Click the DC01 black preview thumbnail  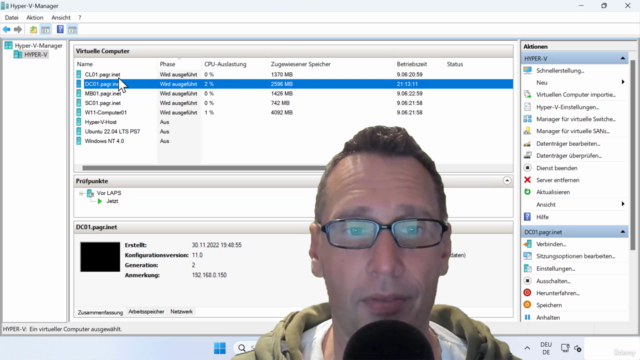click(x=100, y=257)
